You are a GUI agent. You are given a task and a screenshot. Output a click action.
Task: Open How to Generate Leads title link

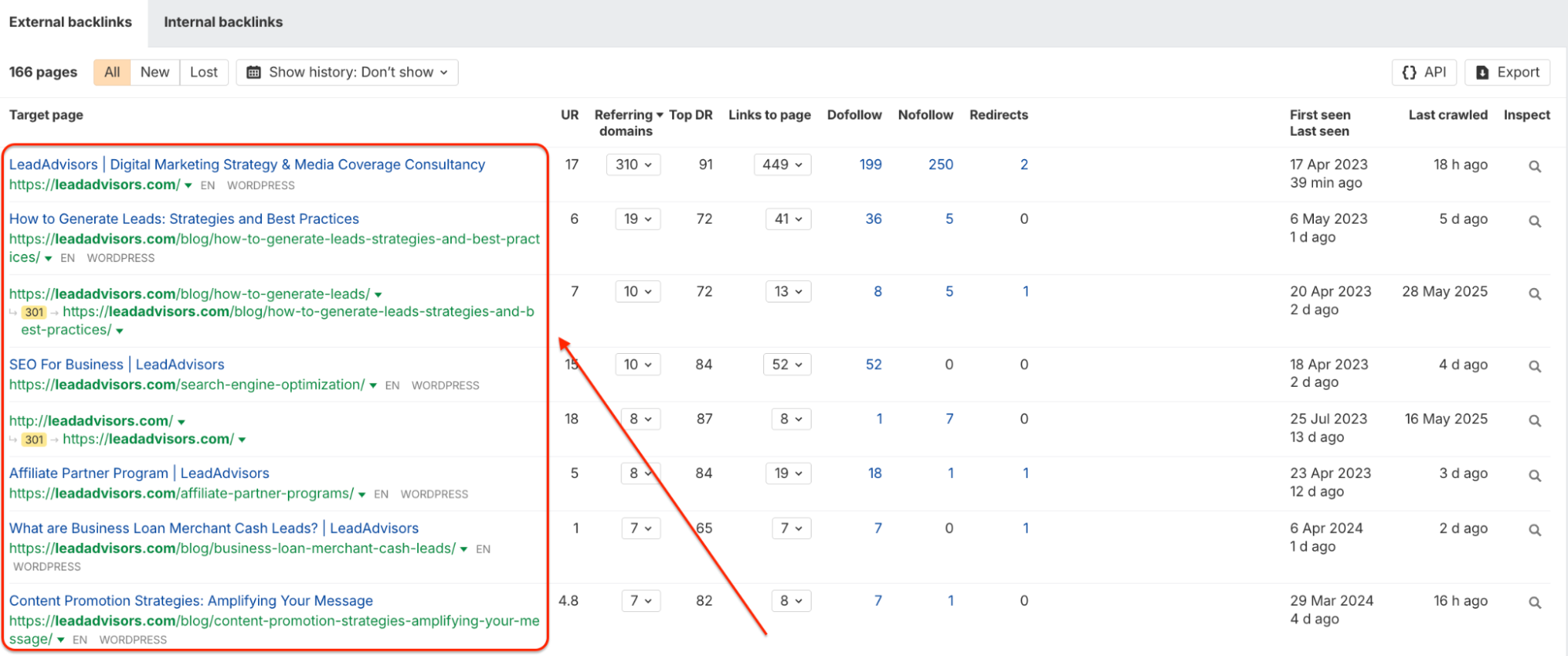coord(184,219)
